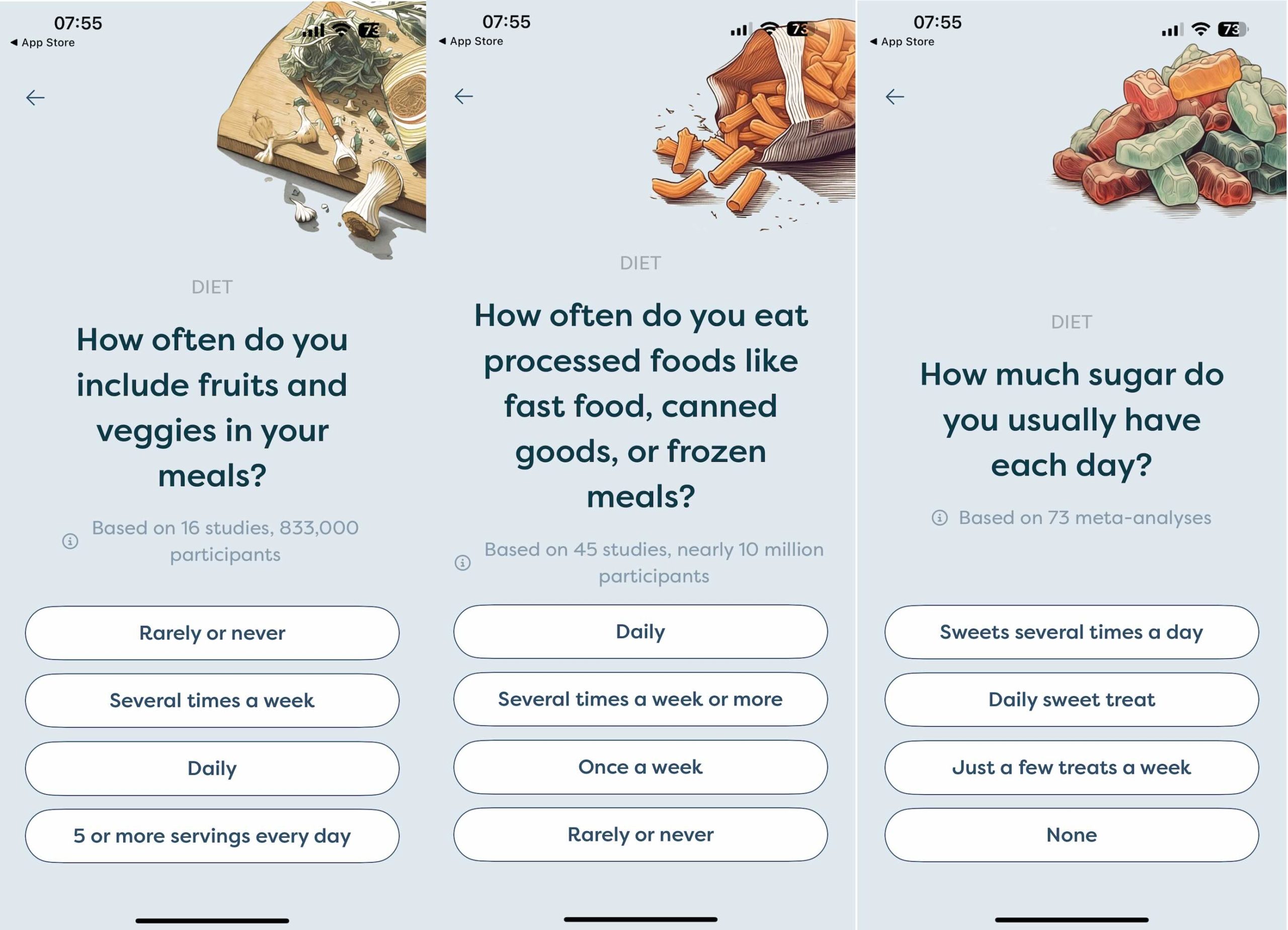Open info icon beside '45 studies, nearly 10 million'
The image size is (1288, 930).
(463, 563)
